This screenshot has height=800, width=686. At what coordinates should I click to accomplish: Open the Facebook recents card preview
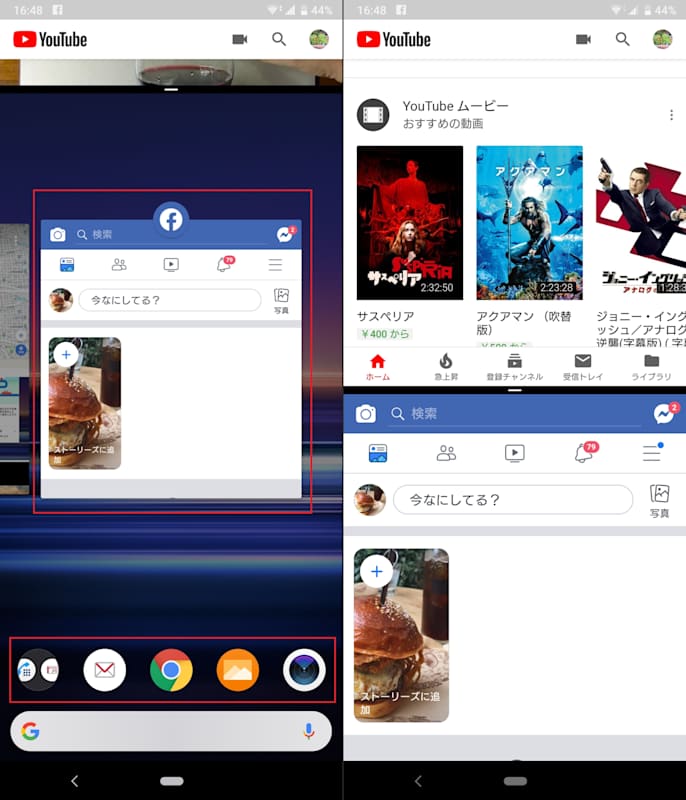point(171,359)
